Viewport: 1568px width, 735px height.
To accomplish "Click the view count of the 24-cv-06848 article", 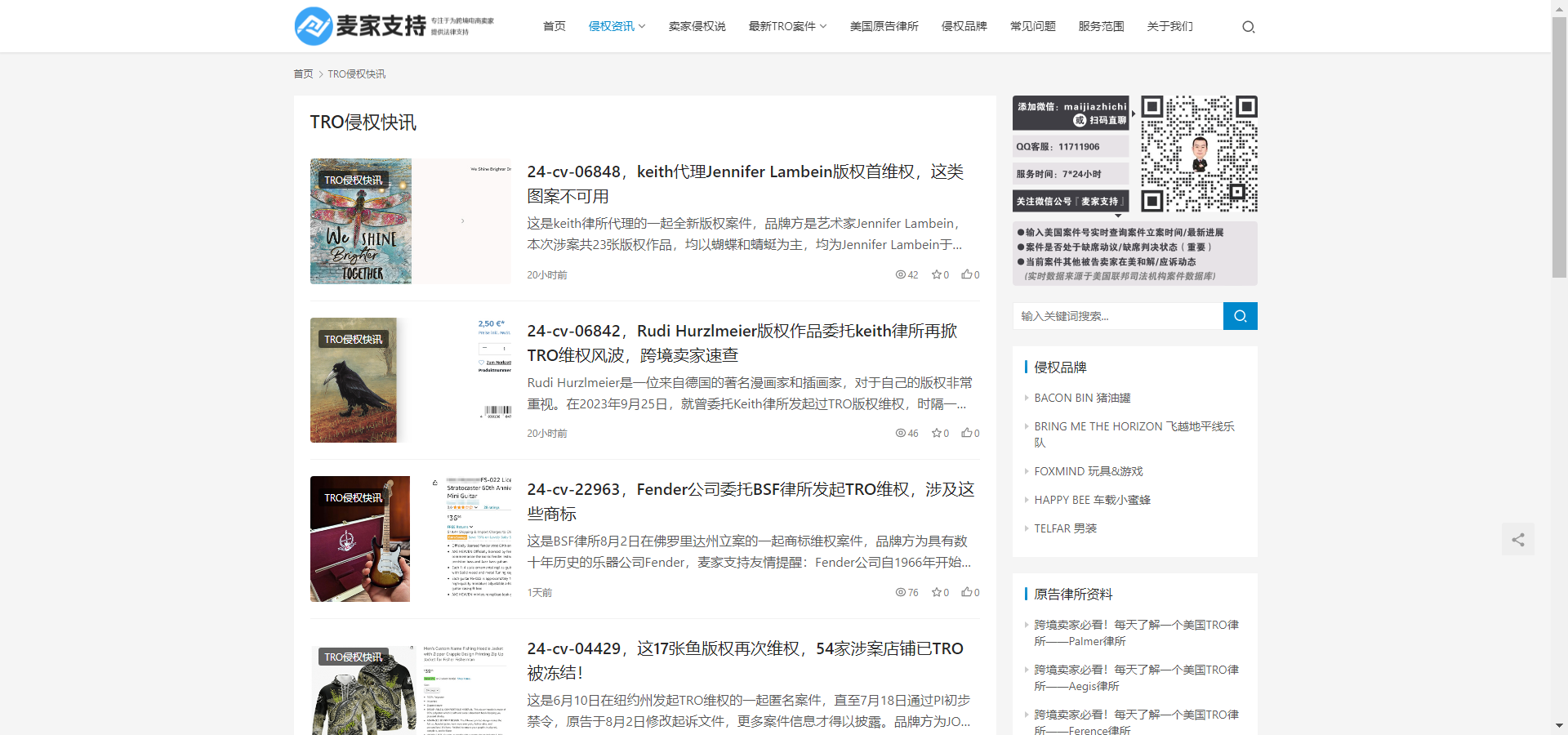I will pos(907,275).
